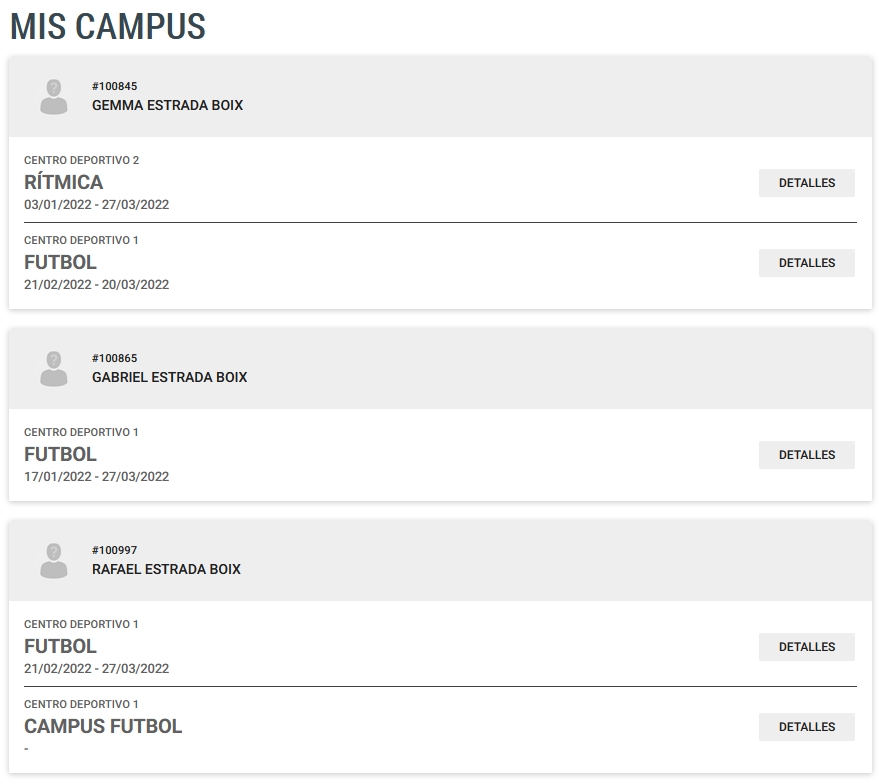Select the Gabriel Estrada Boix name
Screen dimensions: 884x782
pyautogui.click(x=169, y=377)
